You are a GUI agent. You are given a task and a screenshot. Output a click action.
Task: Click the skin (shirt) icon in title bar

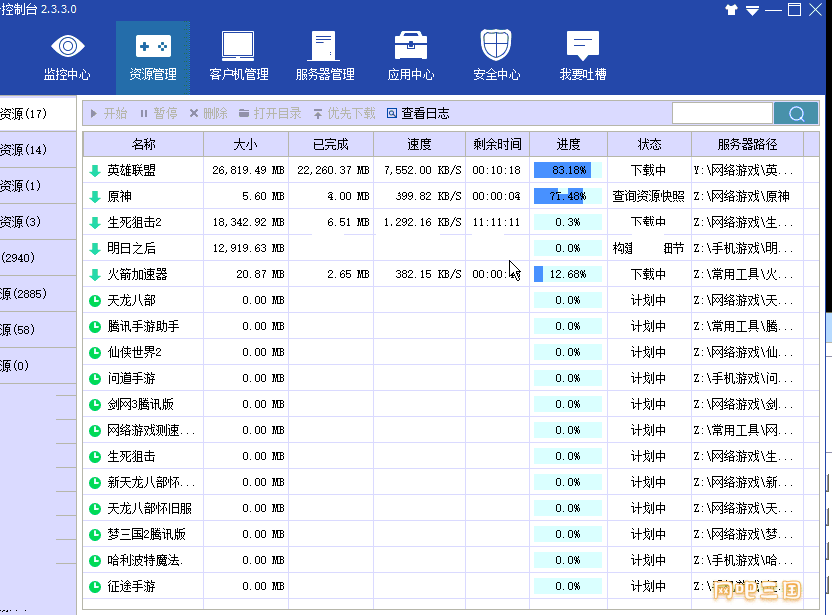click(731, 10)
